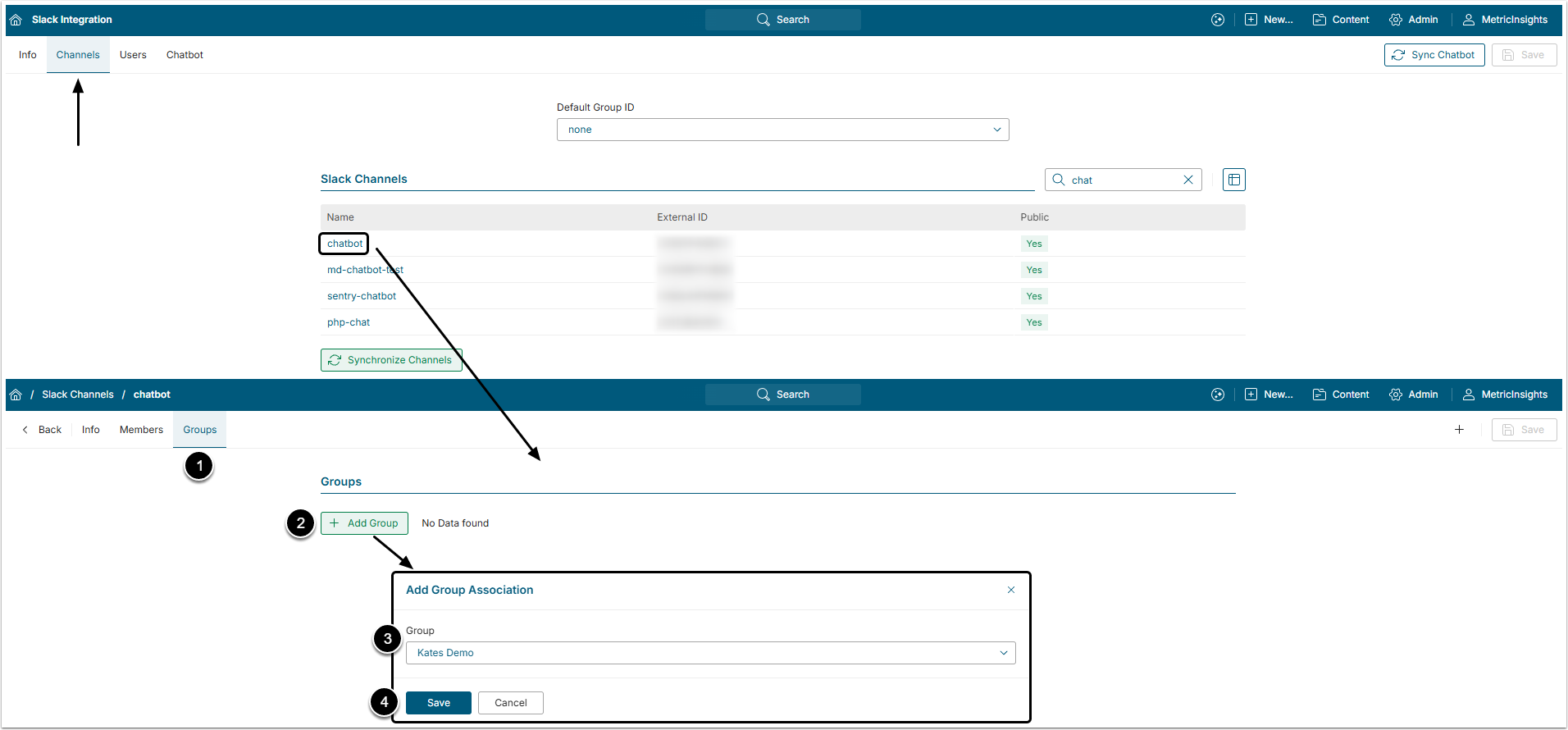Screen dimensions: 1568x730
Task: Open the md-chatbot-test channel link
Action: pos(365,270)
